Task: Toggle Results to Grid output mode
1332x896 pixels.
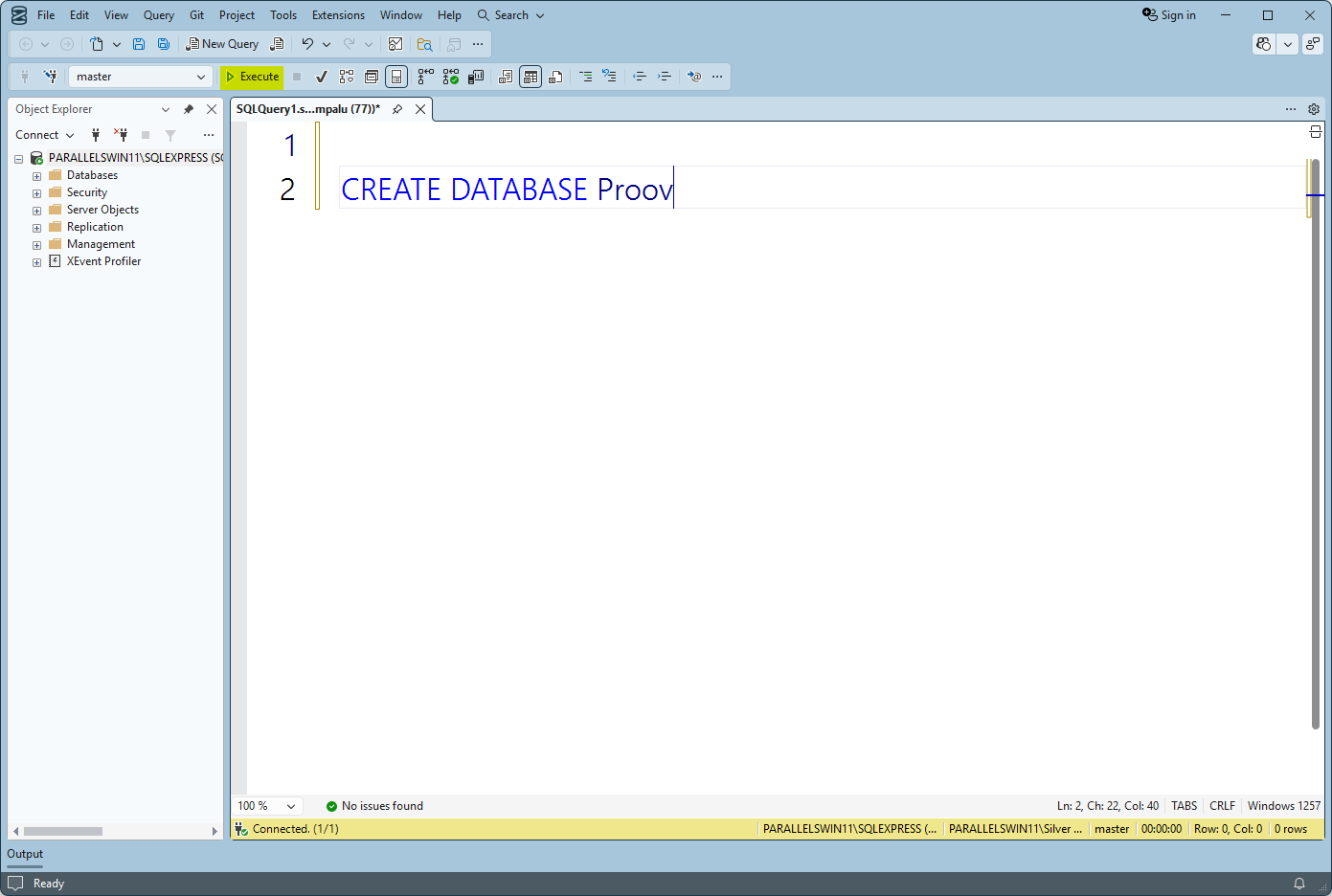Action: pyautogui.click(x=531, y=77)
